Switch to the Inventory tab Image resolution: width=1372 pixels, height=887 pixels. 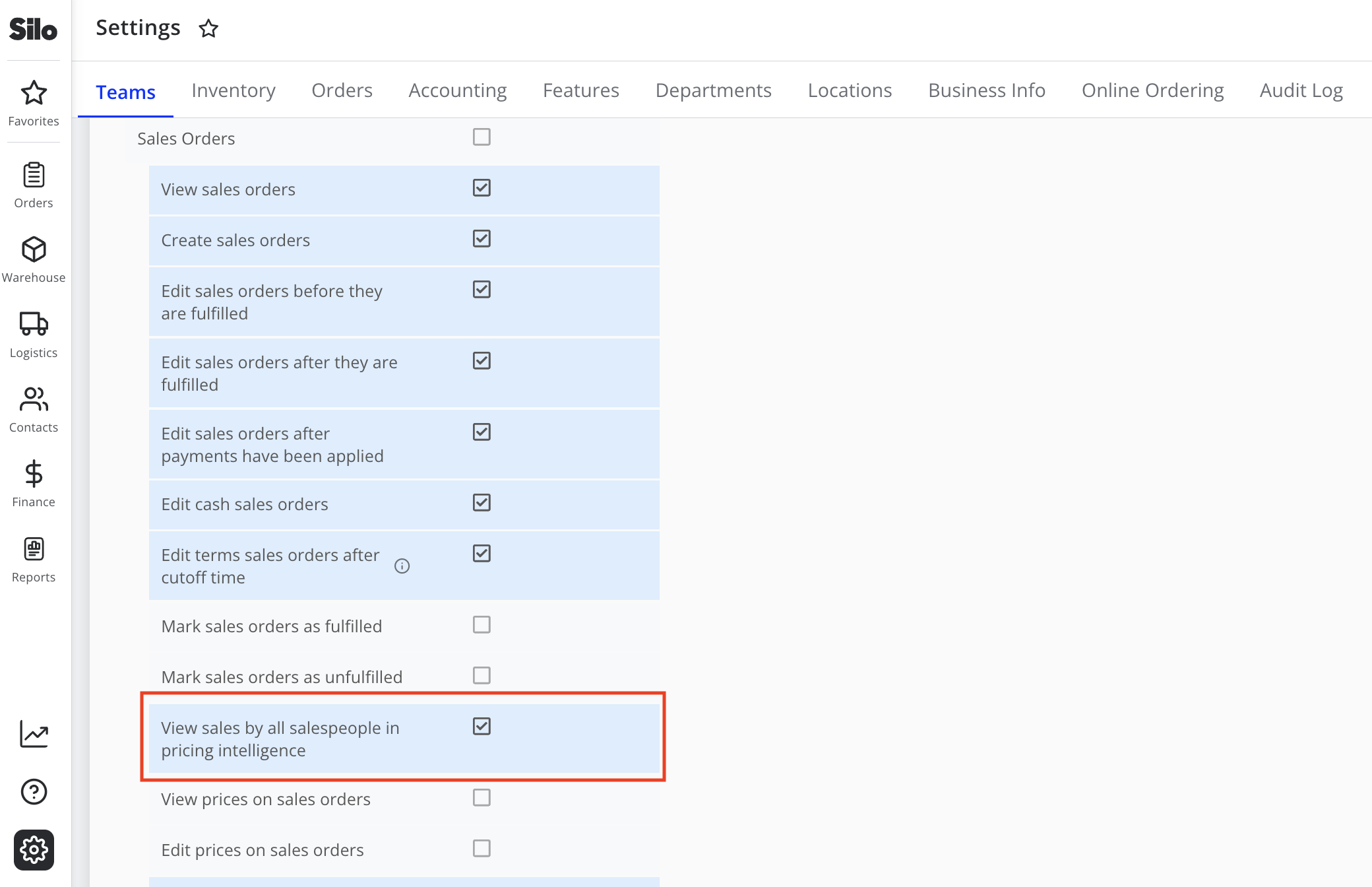[234, 90]
